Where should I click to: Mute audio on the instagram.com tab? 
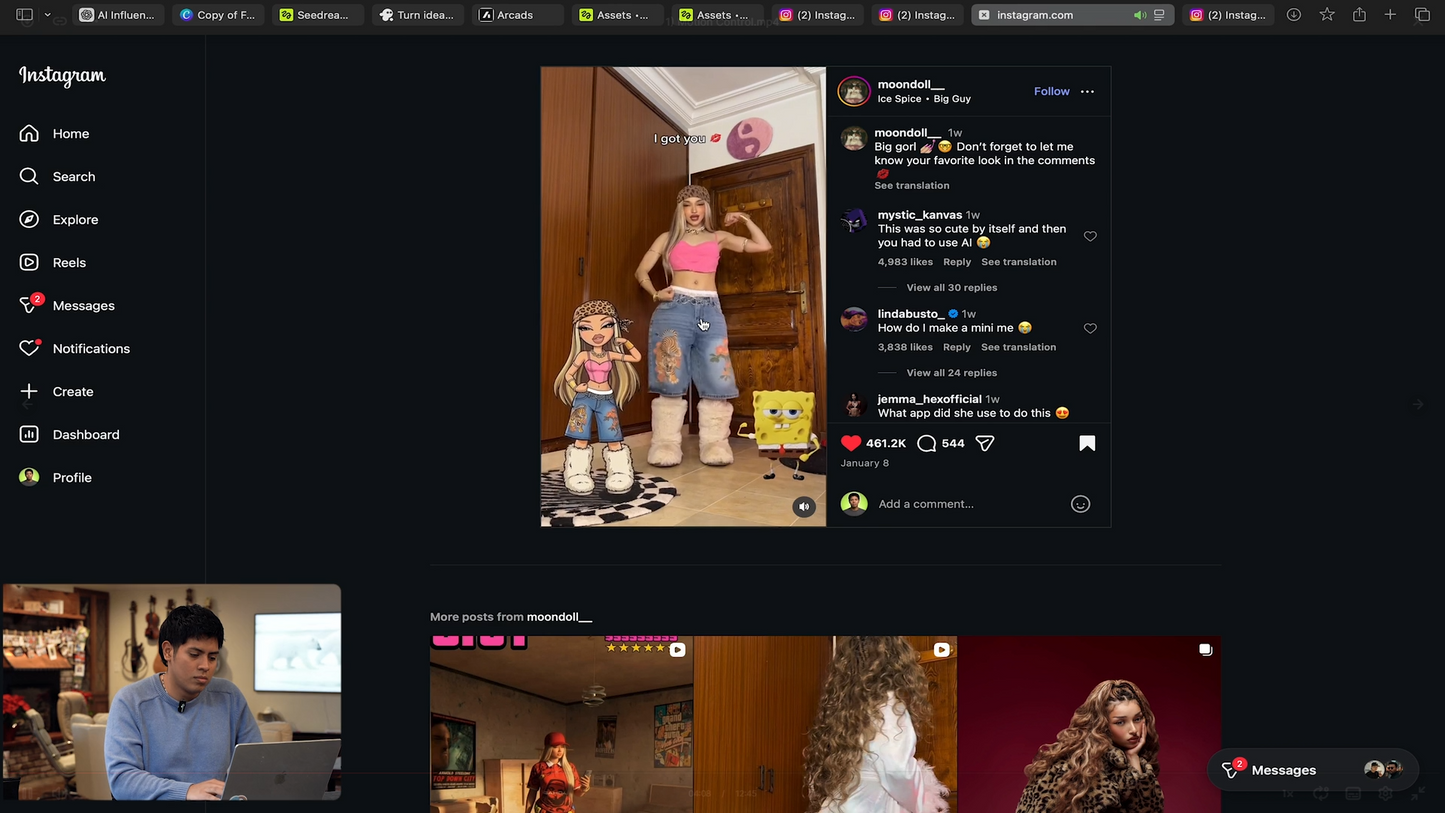point(1139,15)
